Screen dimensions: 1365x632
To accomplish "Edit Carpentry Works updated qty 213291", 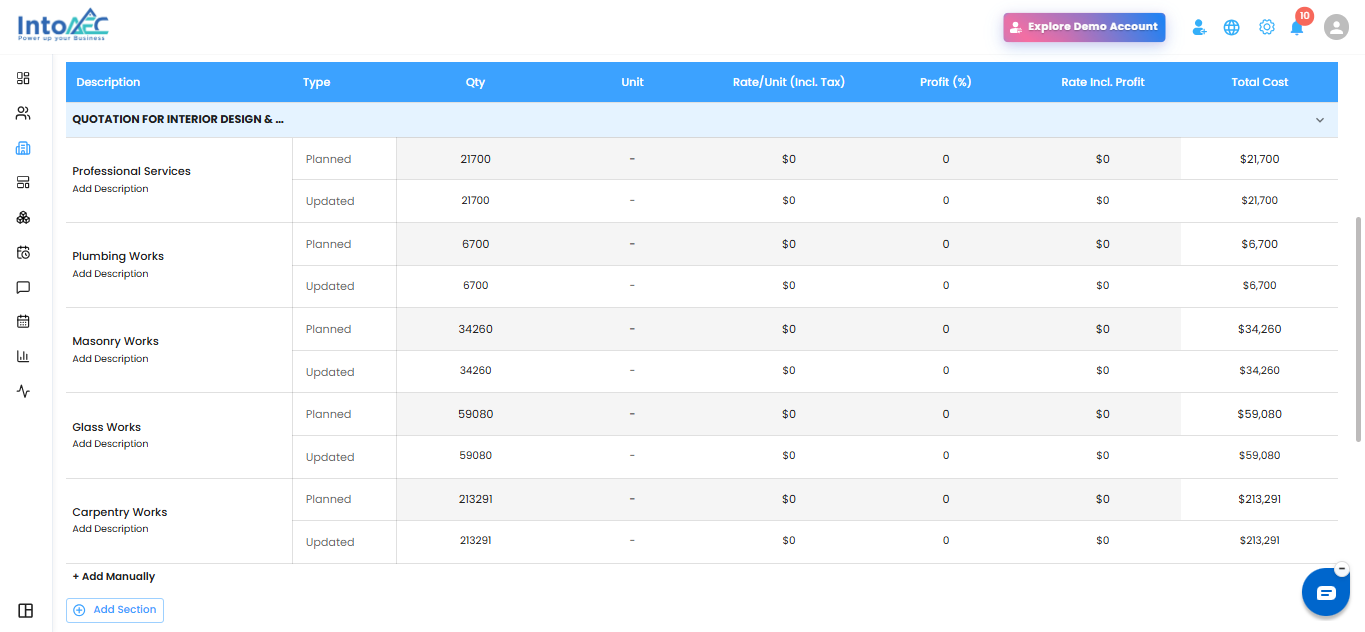I will 476,541.
